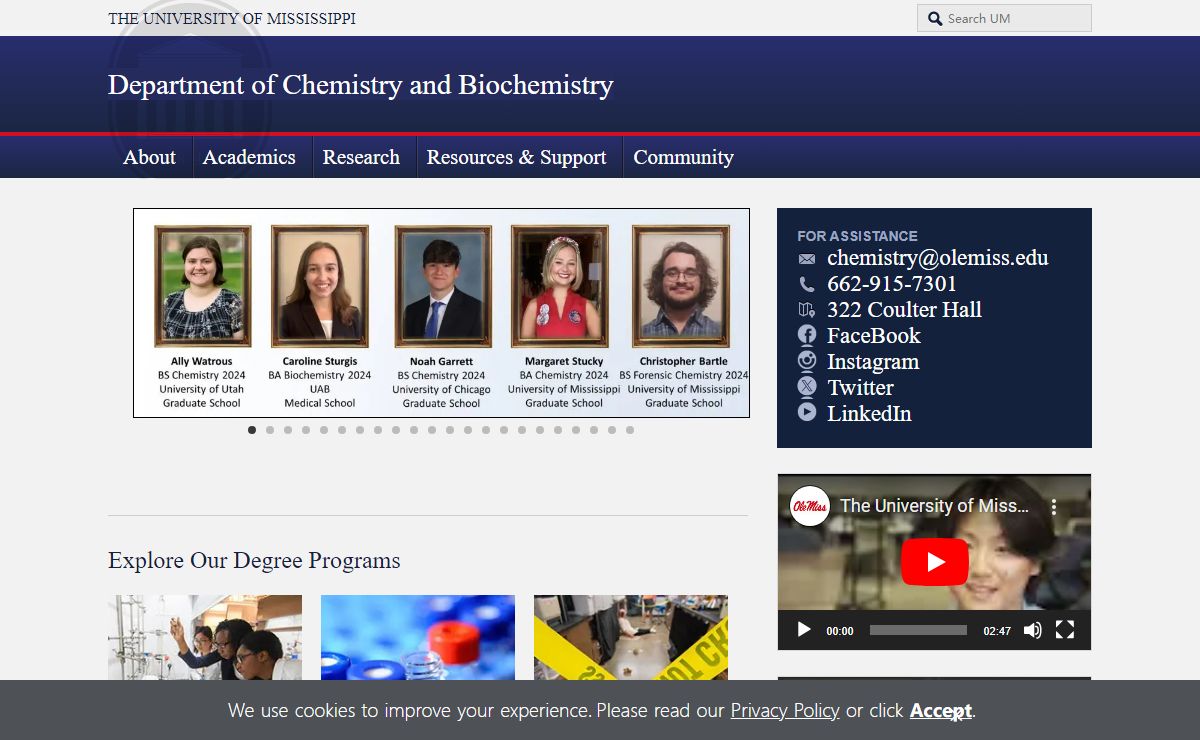Click the 662-915-7301 phone number

(892, 283)
